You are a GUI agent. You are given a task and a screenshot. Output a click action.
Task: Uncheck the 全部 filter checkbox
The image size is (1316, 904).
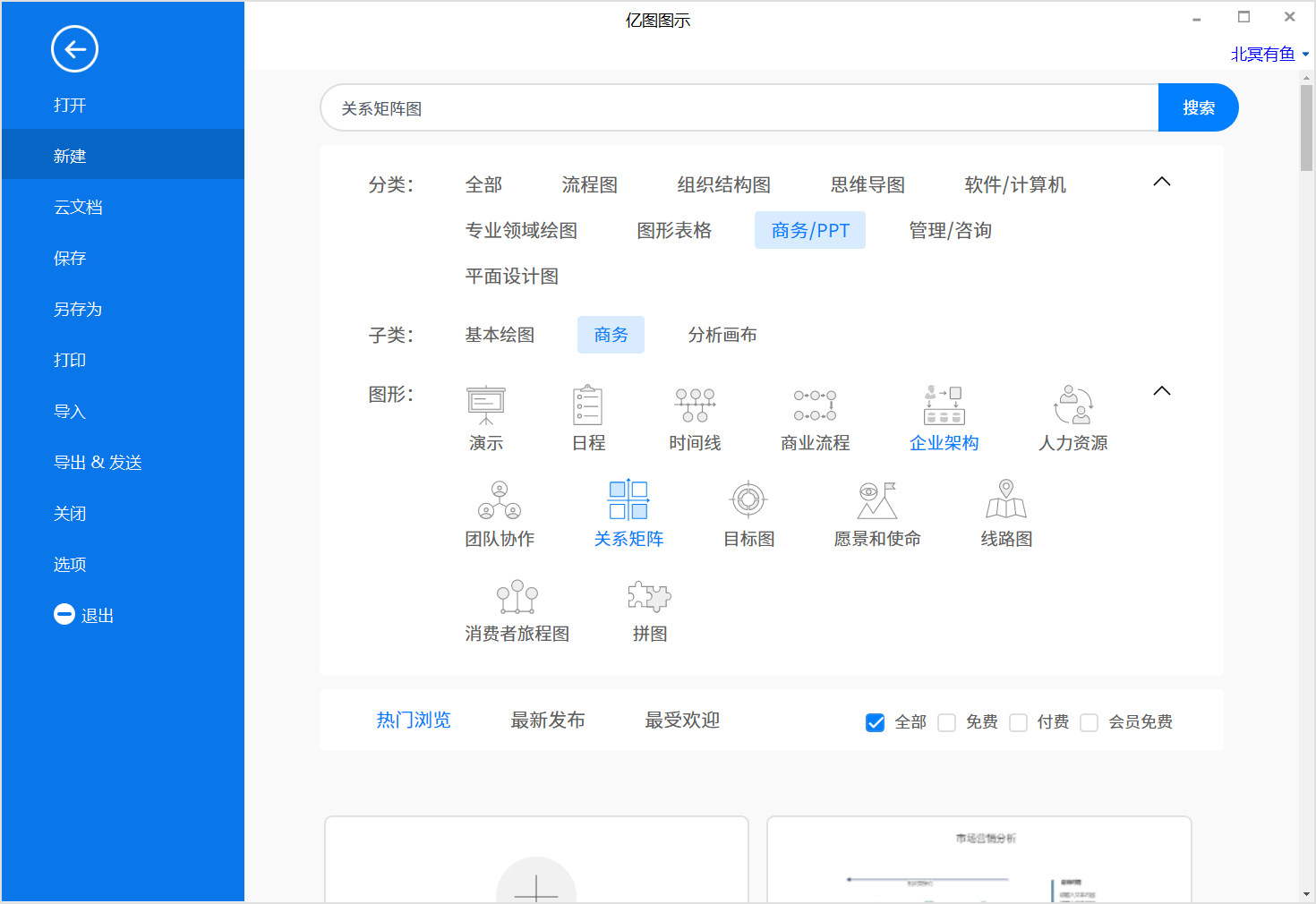click(x=876, y=722)
